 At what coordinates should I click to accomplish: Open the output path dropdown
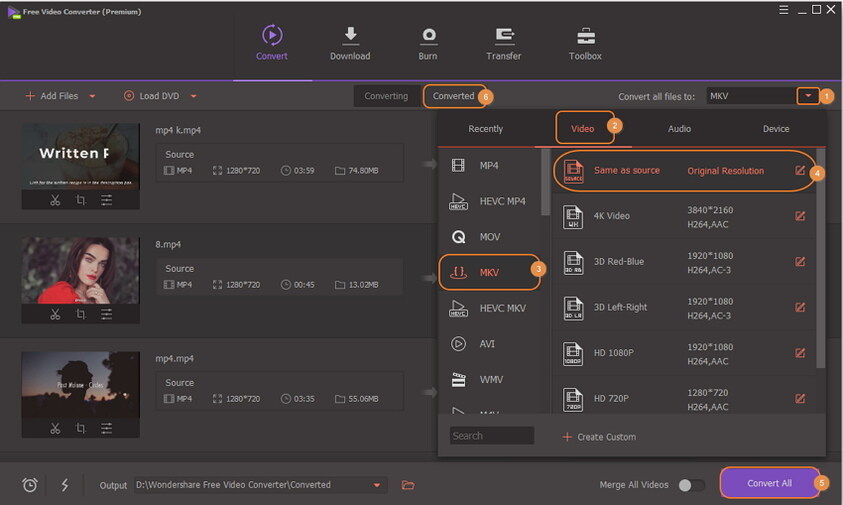pyautogui.click(x=377, y=485)
